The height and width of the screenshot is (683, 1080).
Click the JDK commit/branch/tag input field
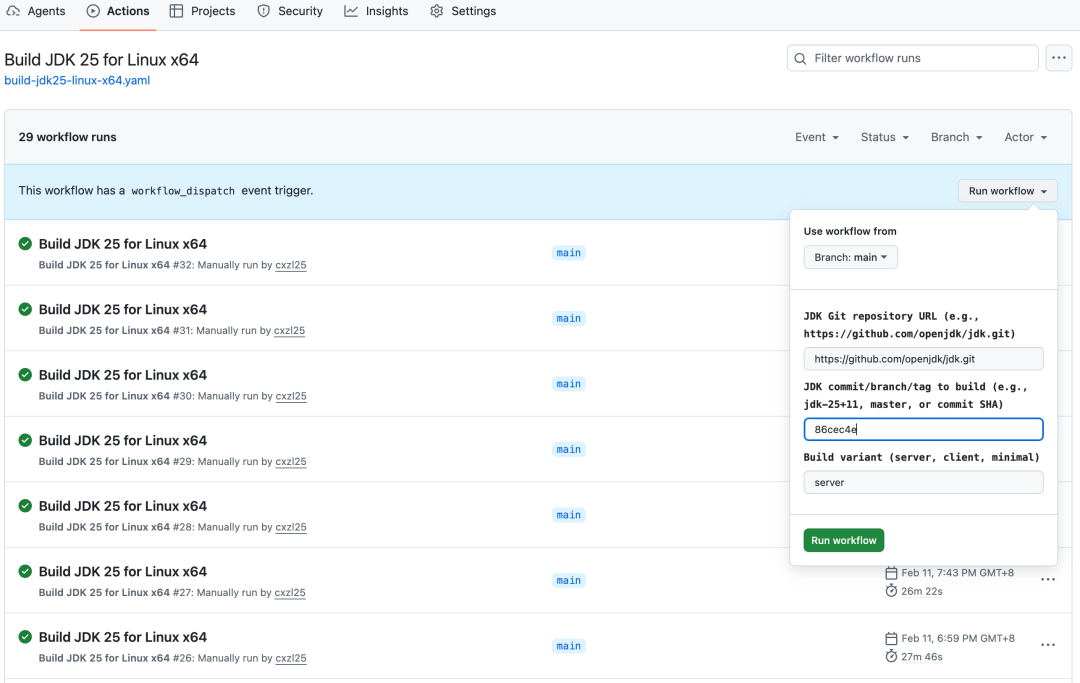pos(923,429)
